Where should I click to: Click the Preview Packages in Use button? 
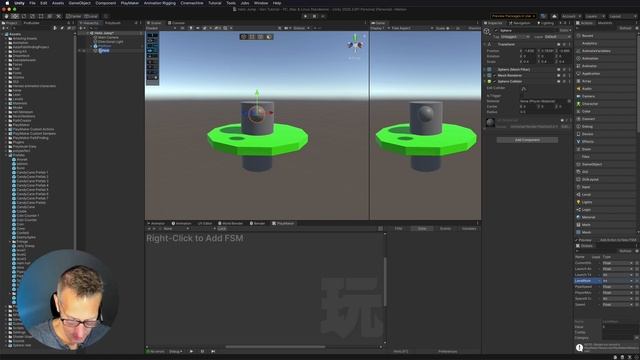513,16
